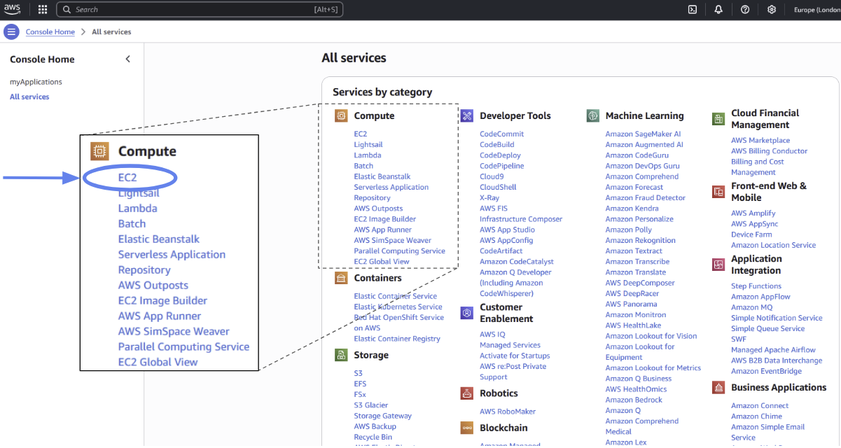Open Managed Apache Airflow link
Image resolution: width=841 pixels, height=448 pixels.
point(773,350)
